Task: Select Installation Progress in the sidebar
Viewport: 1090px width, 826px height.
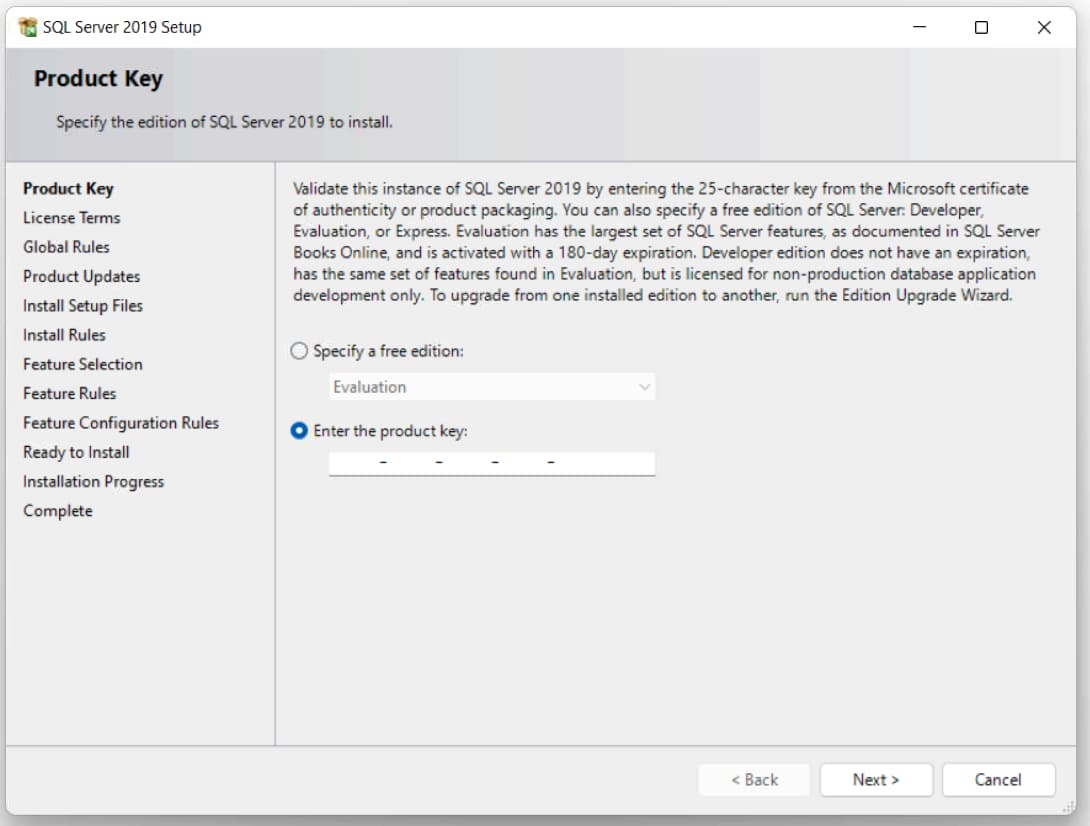Action: [x=93, y=482]
